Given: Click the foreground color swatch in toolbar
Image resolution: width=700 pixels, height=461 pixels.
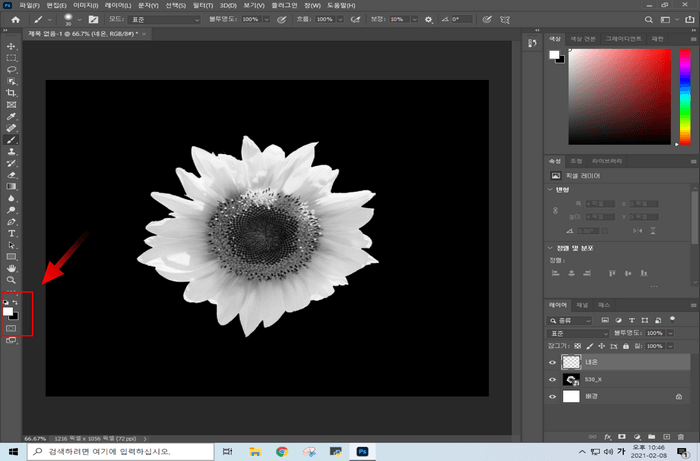Looking at the screenshot, I should click(x=9, y=311).
